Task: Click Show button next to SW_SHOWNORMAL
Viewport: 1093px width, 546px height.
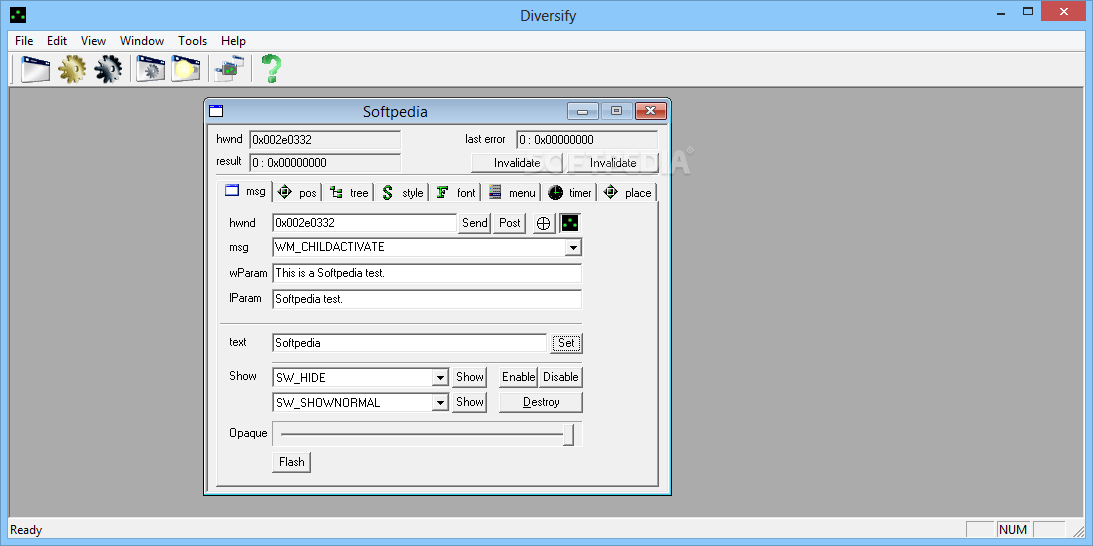Action: [470, 402]
